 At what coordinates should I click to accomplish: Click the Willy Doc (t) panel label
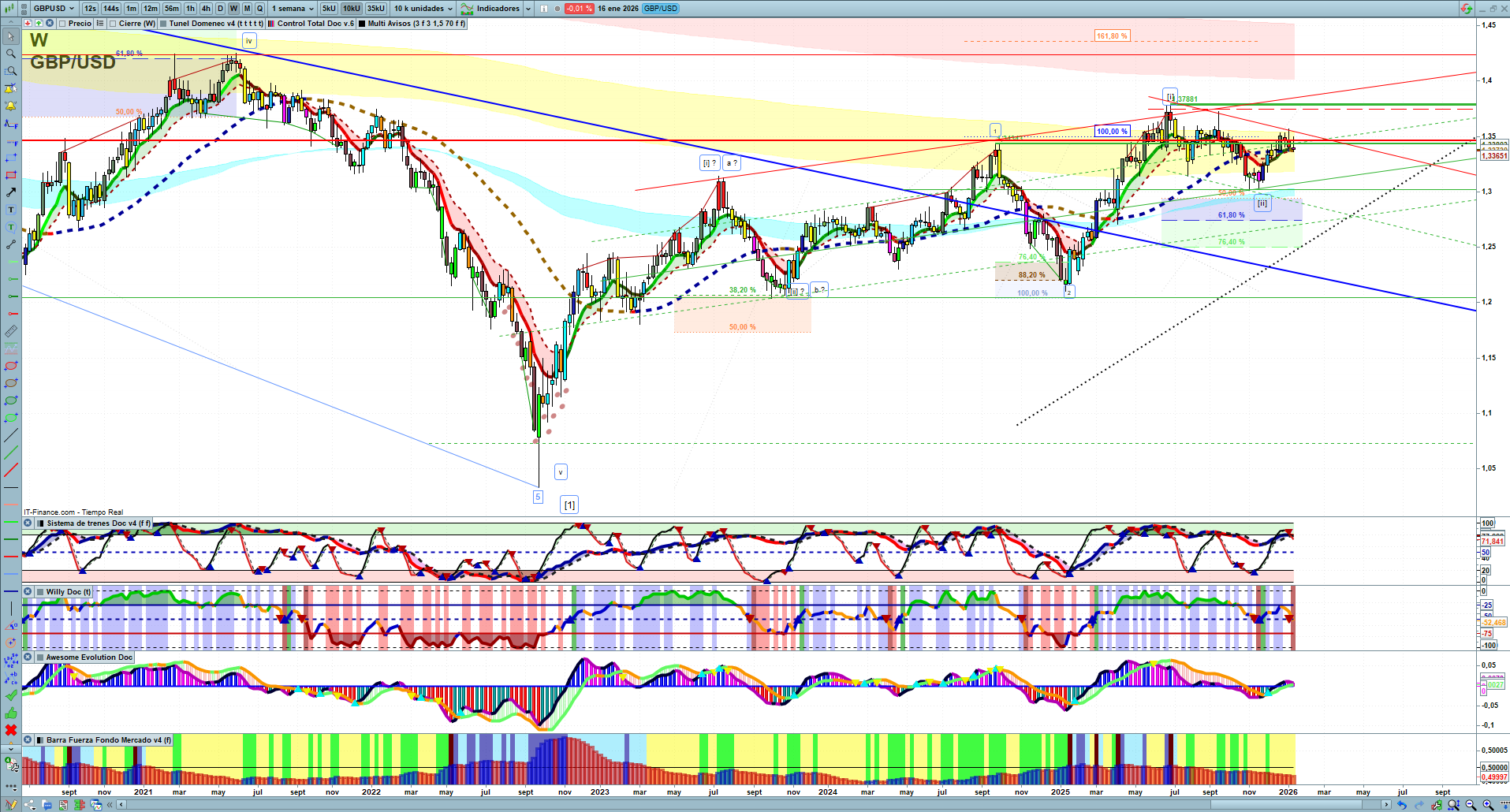(x=69, y=592)
